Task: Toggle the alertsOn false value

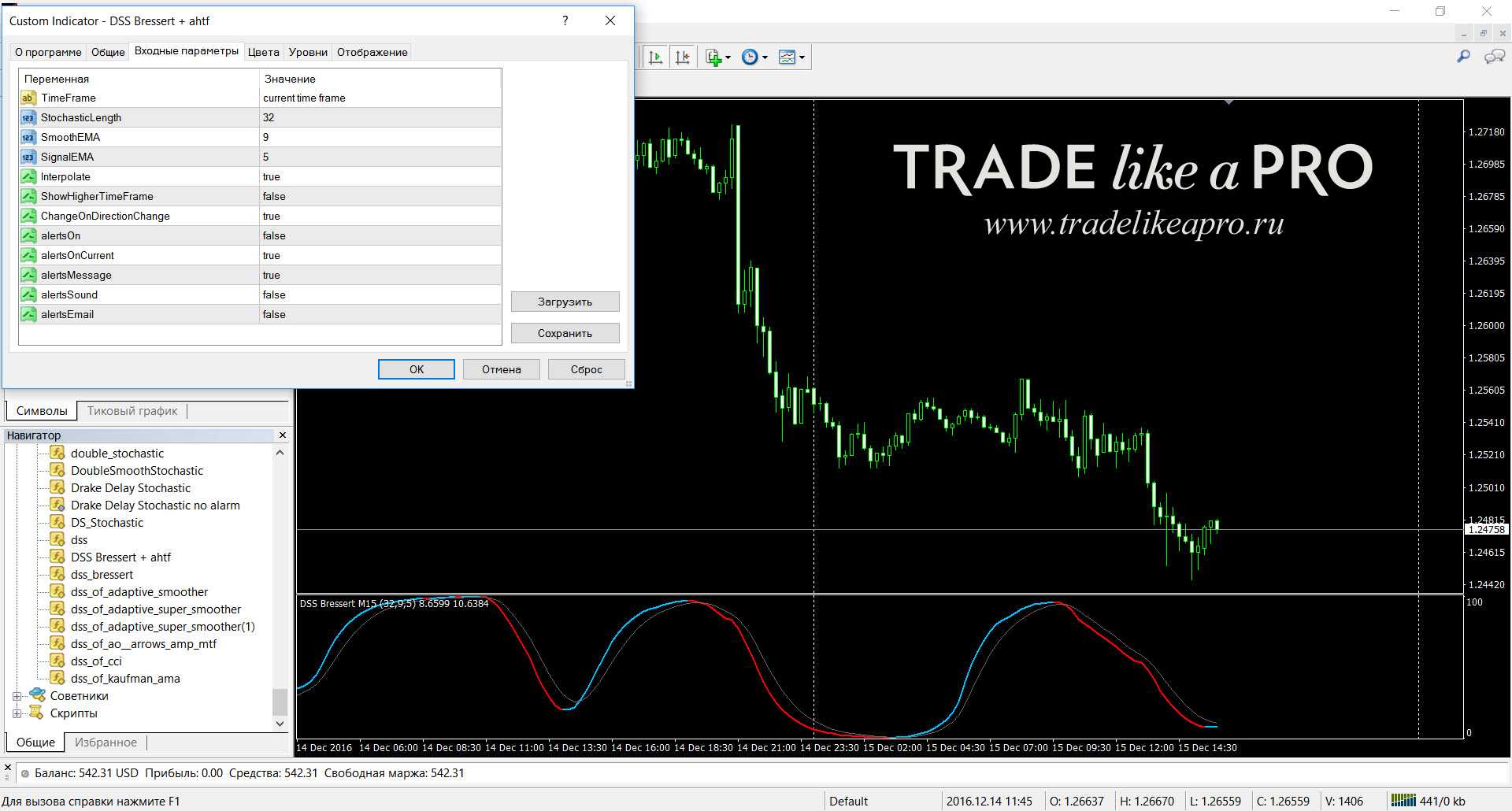Action: tap(380, 235)
